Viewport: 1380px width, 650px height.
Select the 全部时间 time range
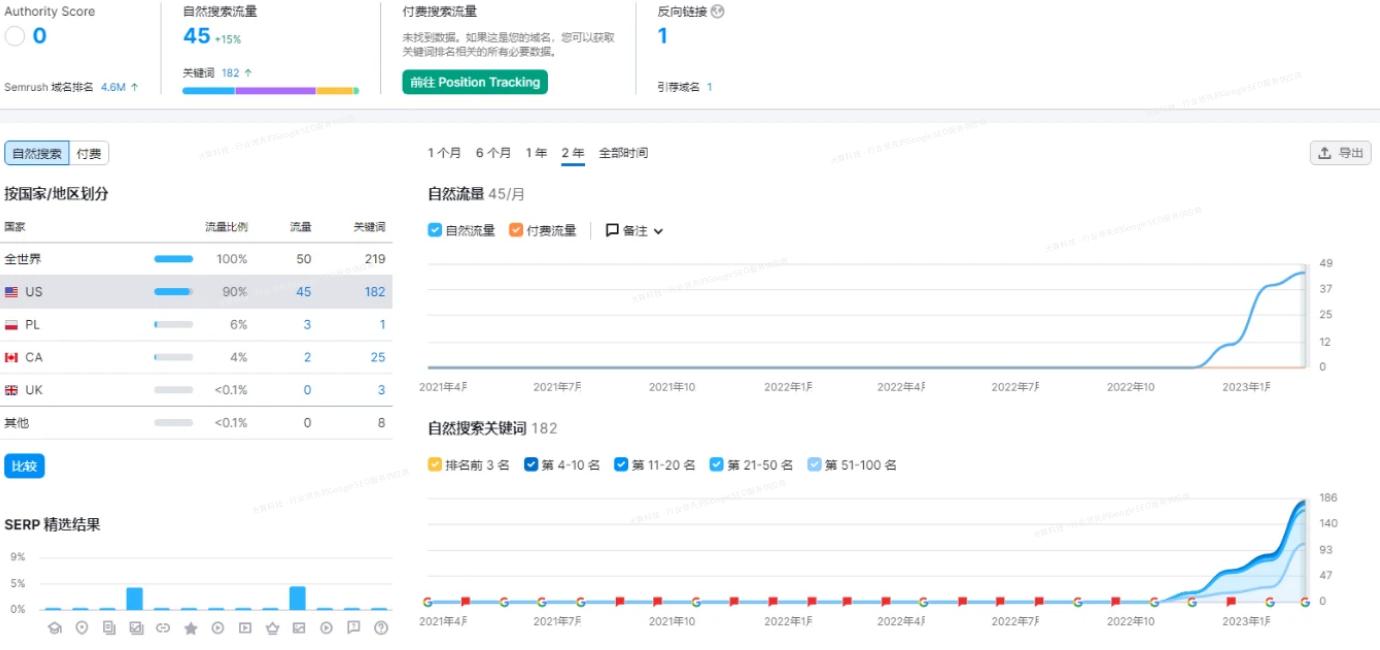pyautogui.click(x=622, y=153)
